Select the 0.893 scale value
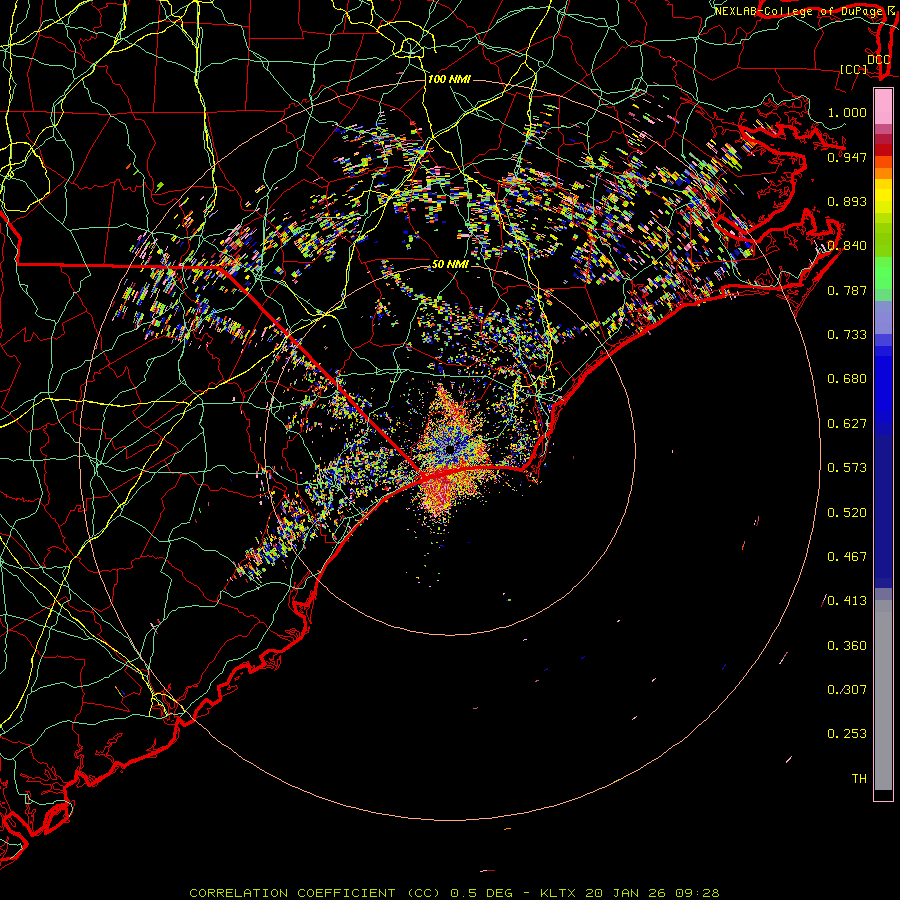 pyautogui.click(x=847, y=201)
